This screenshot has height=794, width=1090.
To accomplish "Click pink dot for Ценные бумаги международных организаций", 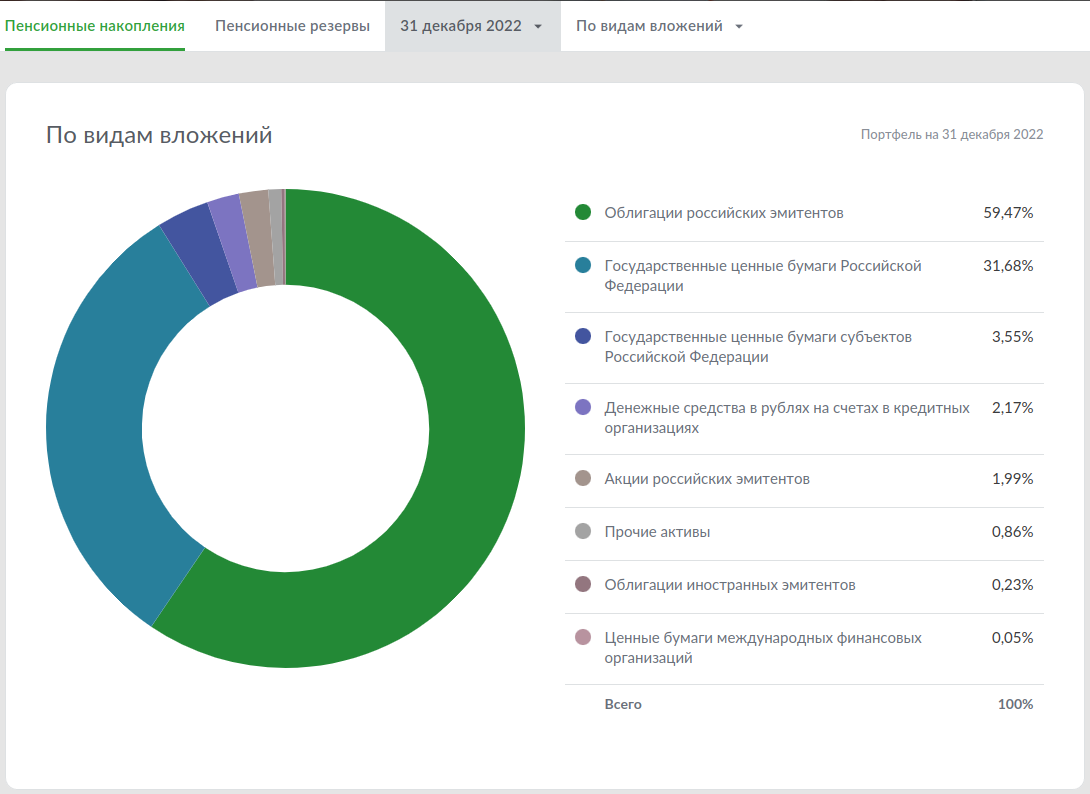I will (x=583, y=637).
